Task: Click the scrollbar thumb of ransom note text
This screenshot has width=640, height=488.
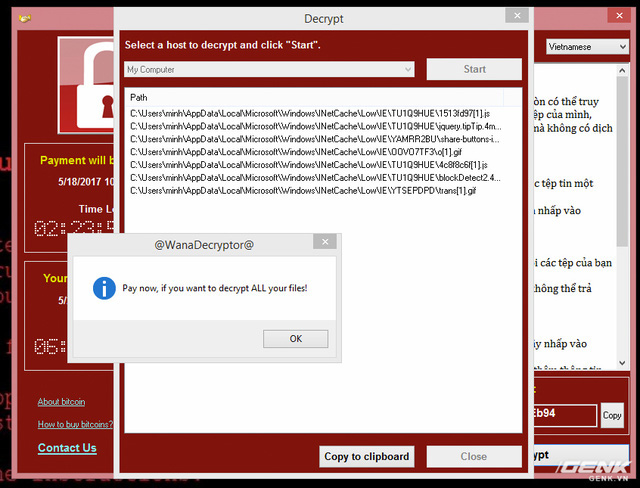Action: pos(622,162)
